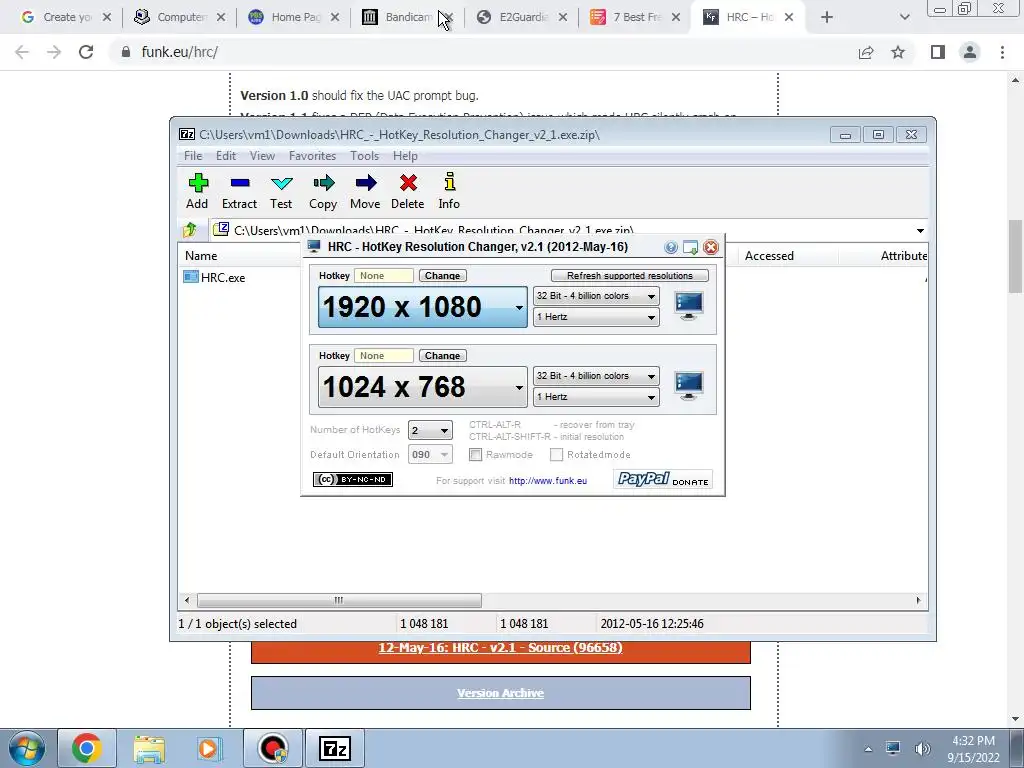Click the 7-Zip horizontal scrollbar thumb
The height and width of the screenshot is (768, 1024).
339,600
